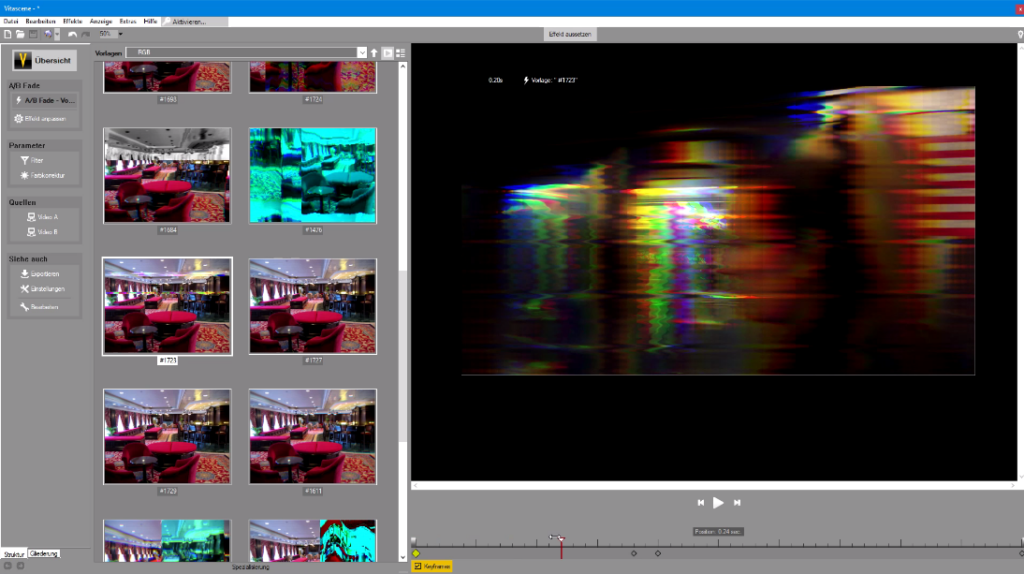Select template thumbnail #1729
This screenshot has height=574, width=1024.
[167, 436]
